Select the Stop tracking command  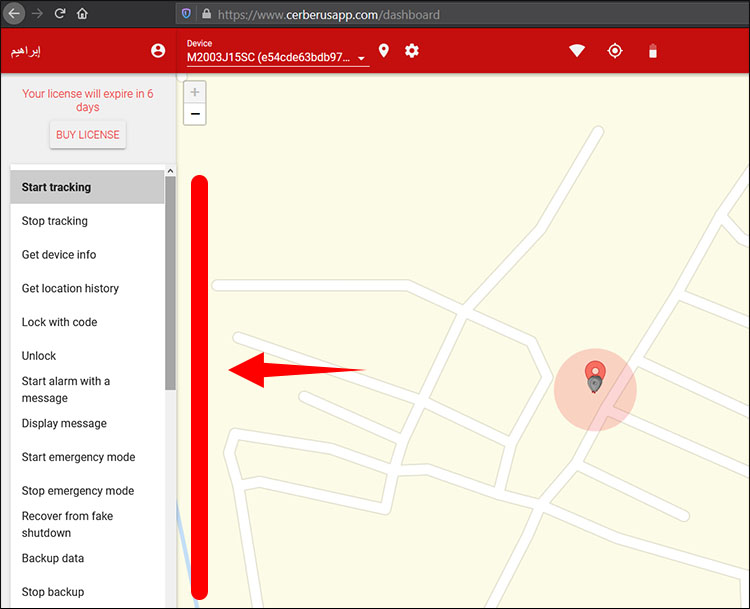tap(88, 221)
